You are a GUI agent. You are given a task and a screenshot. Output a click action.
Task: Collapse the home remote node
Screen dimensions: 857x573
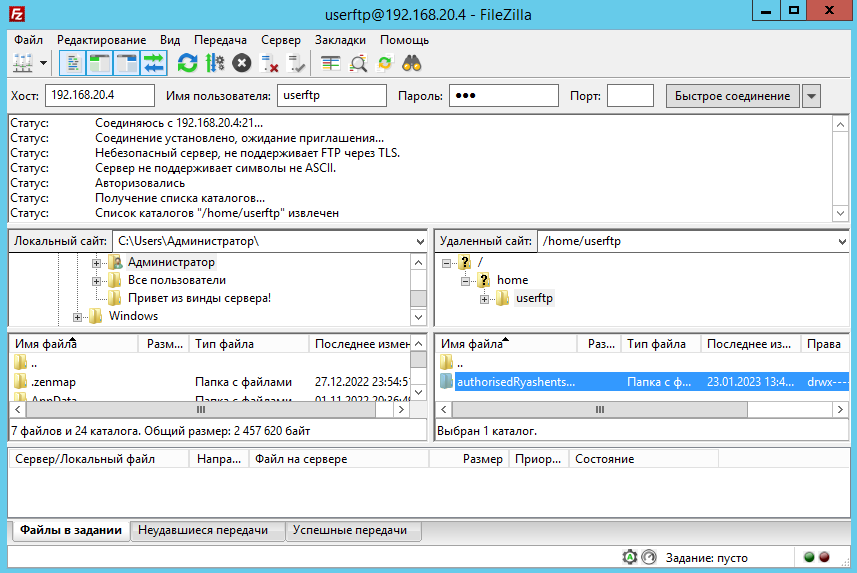[466, 281]
